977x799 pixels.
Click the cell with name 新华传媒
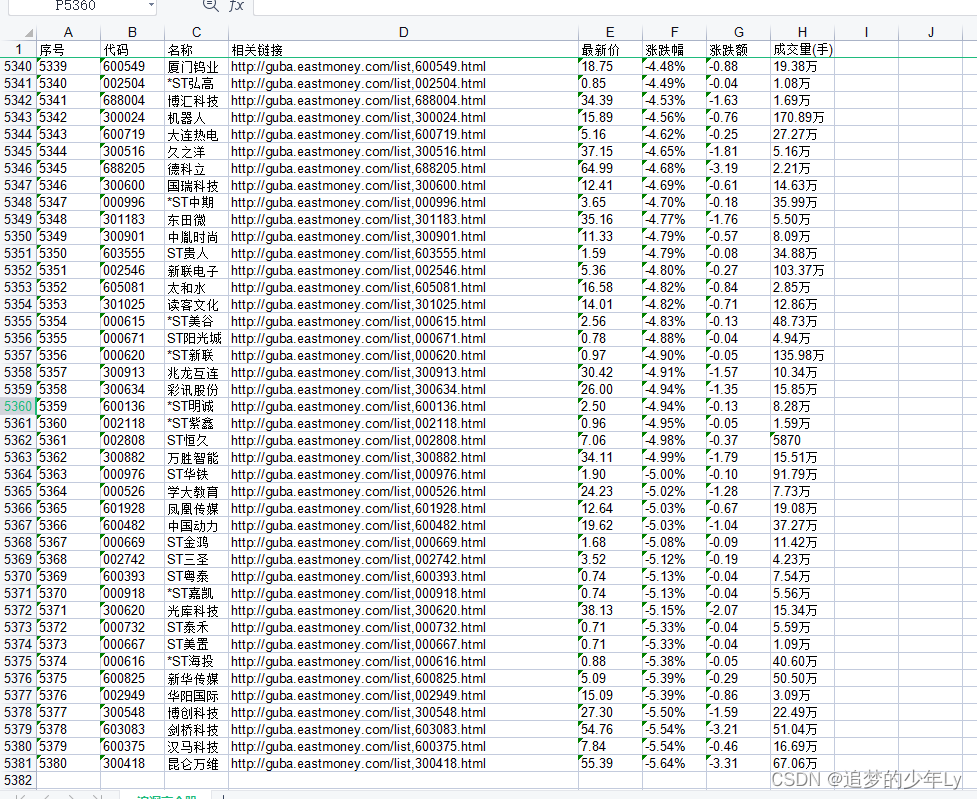pos(196,679)
